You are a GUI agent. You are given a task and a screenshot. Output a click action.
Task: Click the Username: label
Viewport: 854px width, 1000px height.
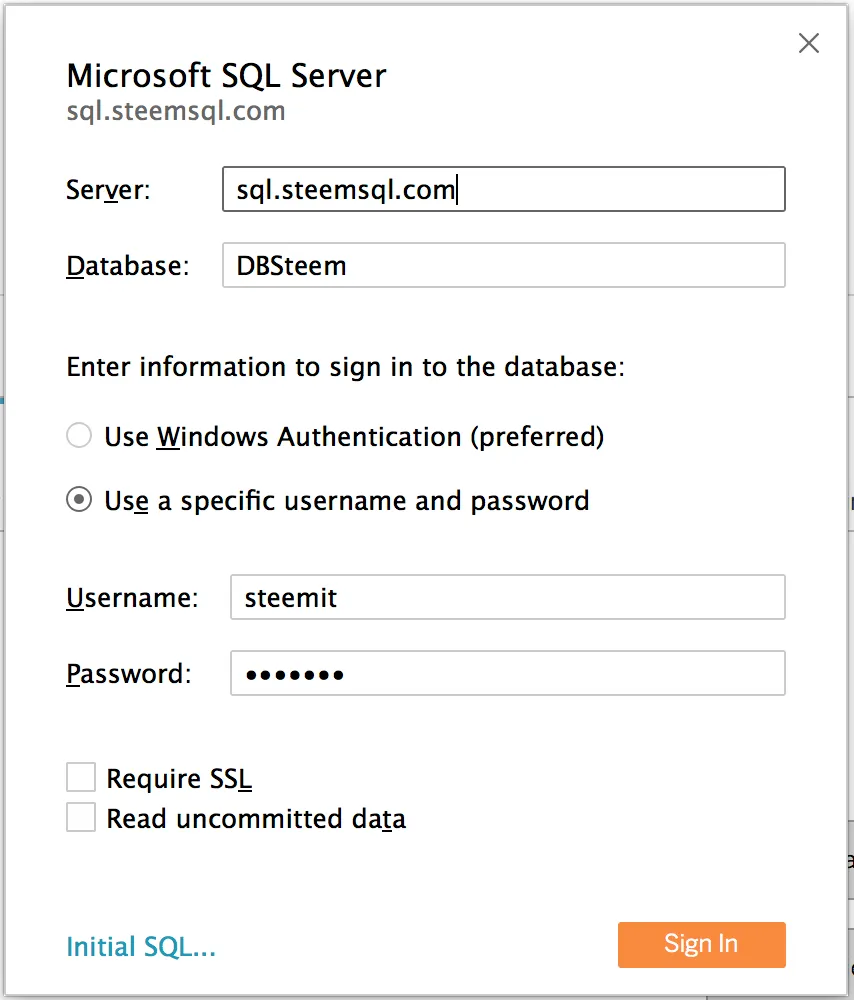pos(133,598)
